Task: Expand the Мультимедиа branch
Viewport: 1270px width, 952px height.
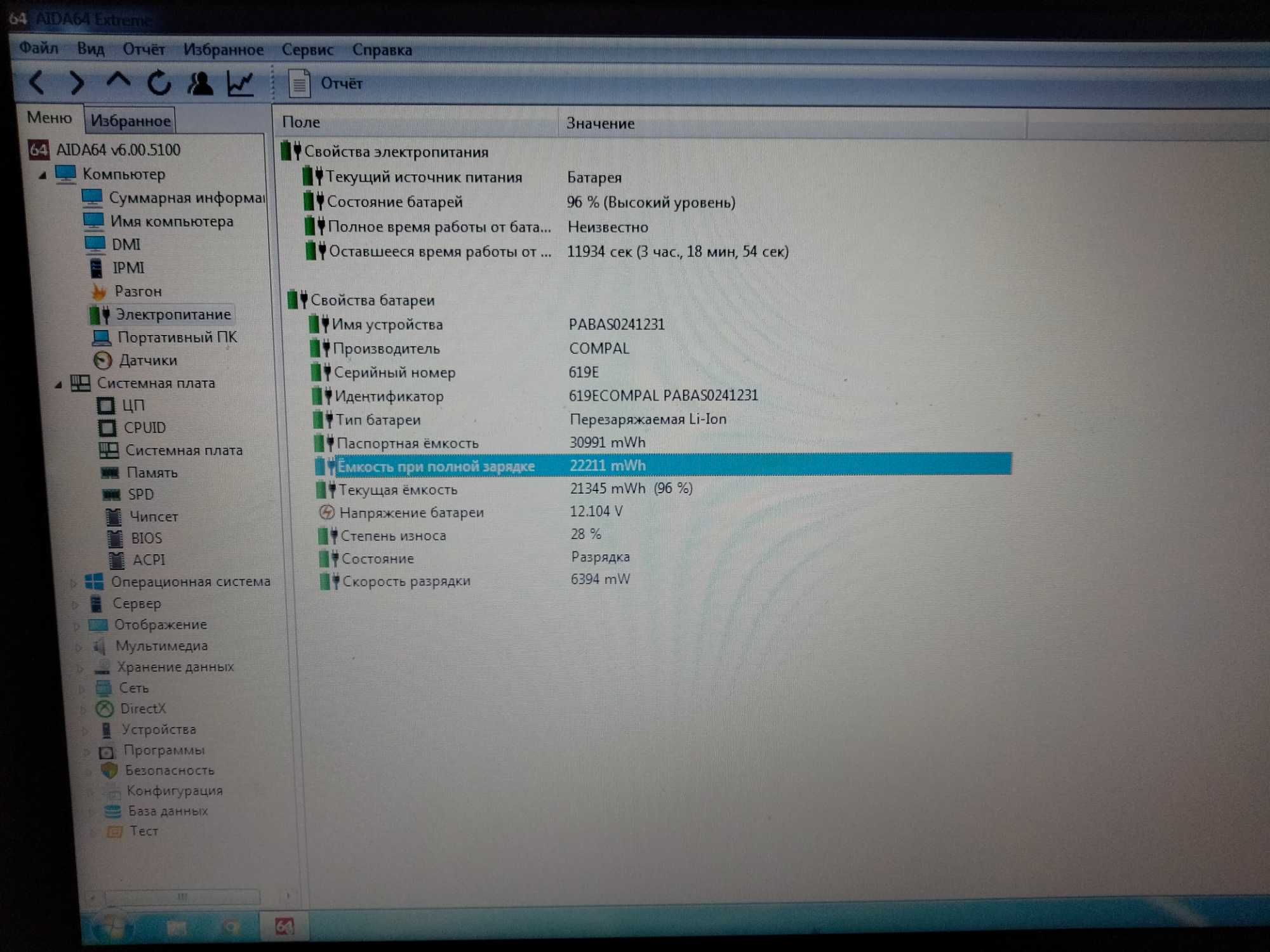Action: point(79,647)
